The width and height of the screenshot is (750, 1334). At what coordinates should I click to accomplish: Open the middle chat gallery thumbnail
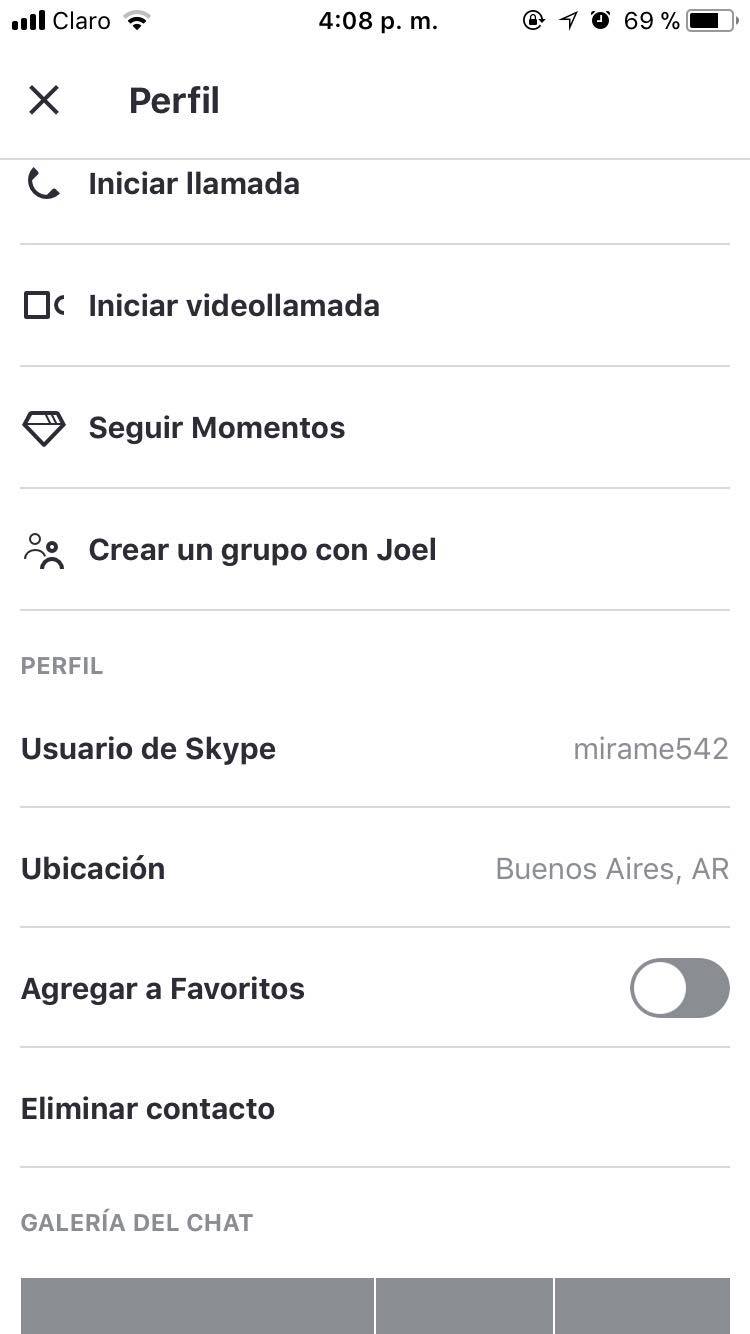tap(464, 1306)
